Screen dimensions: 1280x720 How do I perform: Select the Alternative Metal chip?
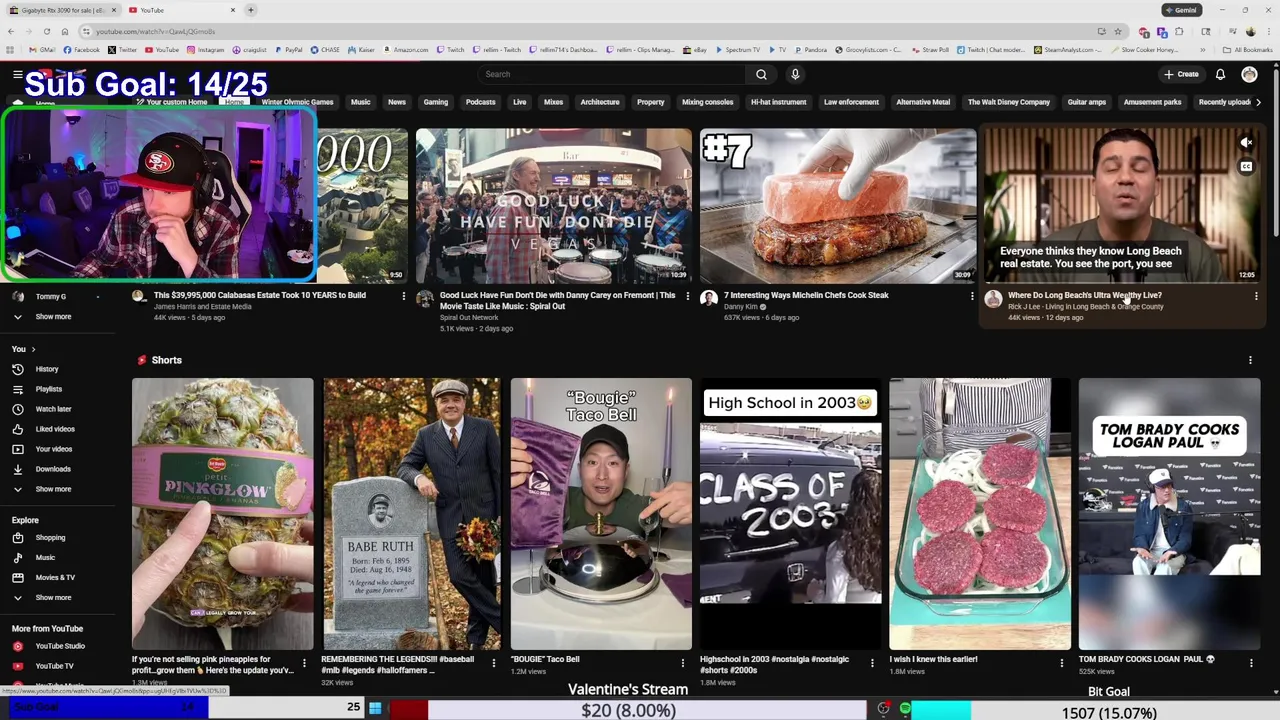923,102
